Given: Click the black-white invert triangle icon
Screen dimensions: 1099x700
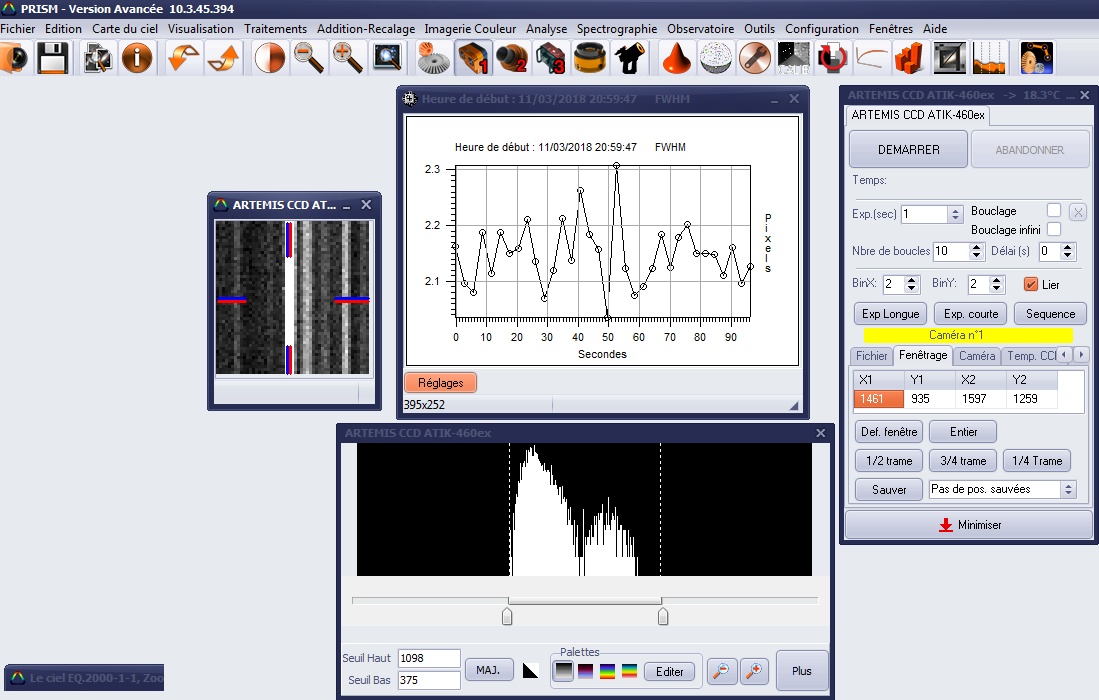Looking at the screenshot, I should point(530,671).
